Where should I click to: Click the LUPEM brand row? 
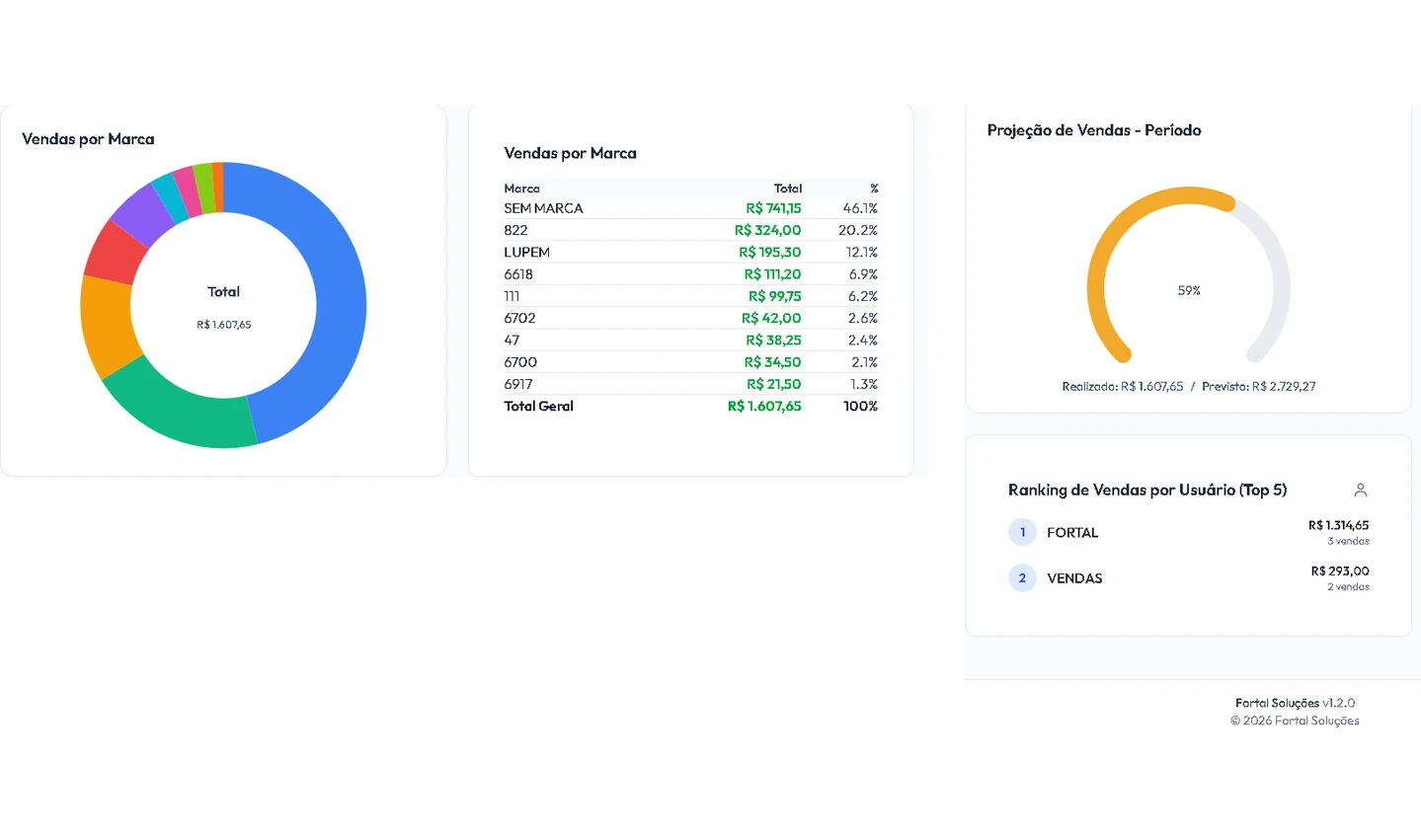click(x=690, y=252)
